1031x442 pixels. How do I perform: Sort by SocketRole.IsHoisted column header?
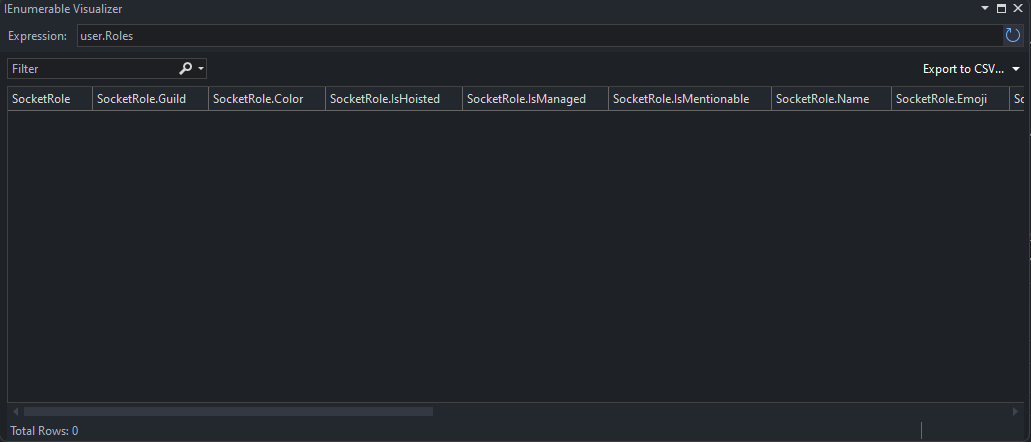[x=394, y=99]
